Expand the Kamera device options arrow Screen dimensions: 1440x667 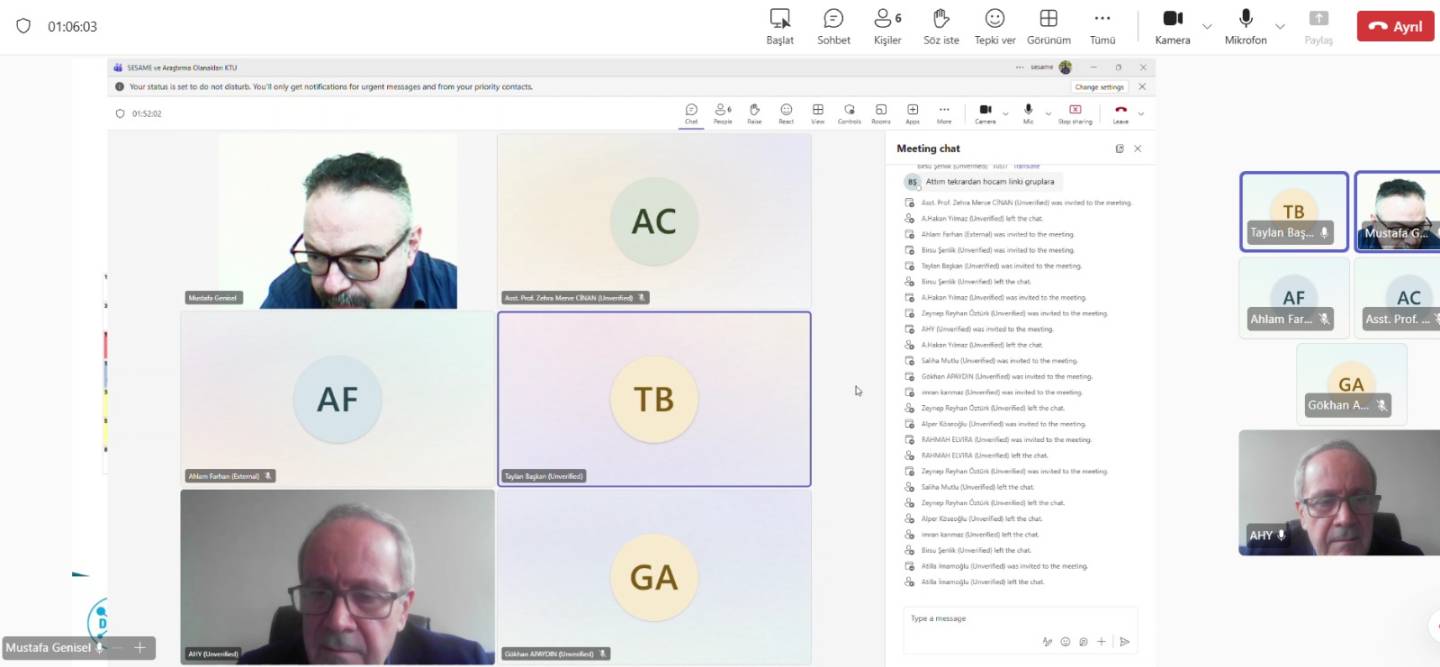(x=1207, y=26)
